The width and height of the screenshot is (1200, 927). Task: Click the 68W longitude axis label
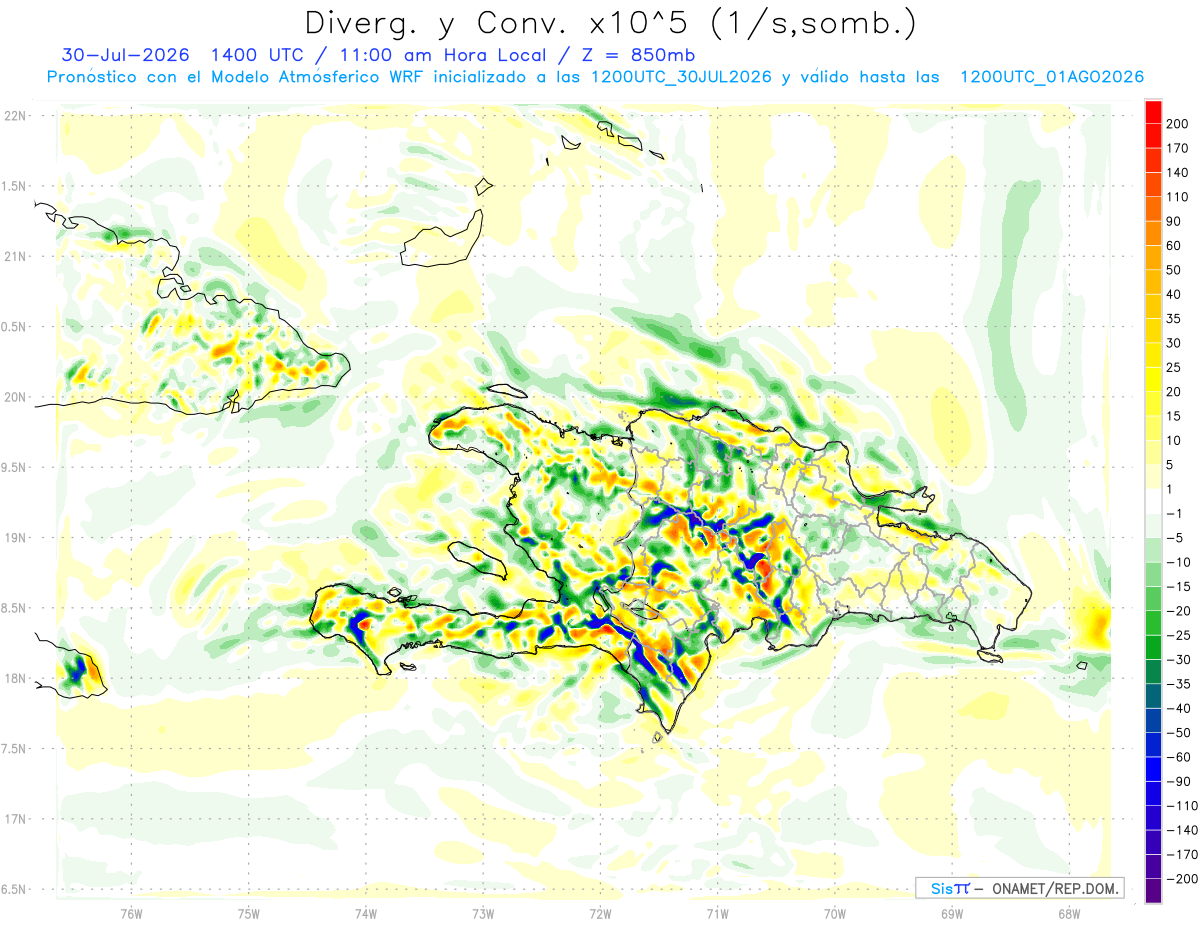pos(1069,913)
